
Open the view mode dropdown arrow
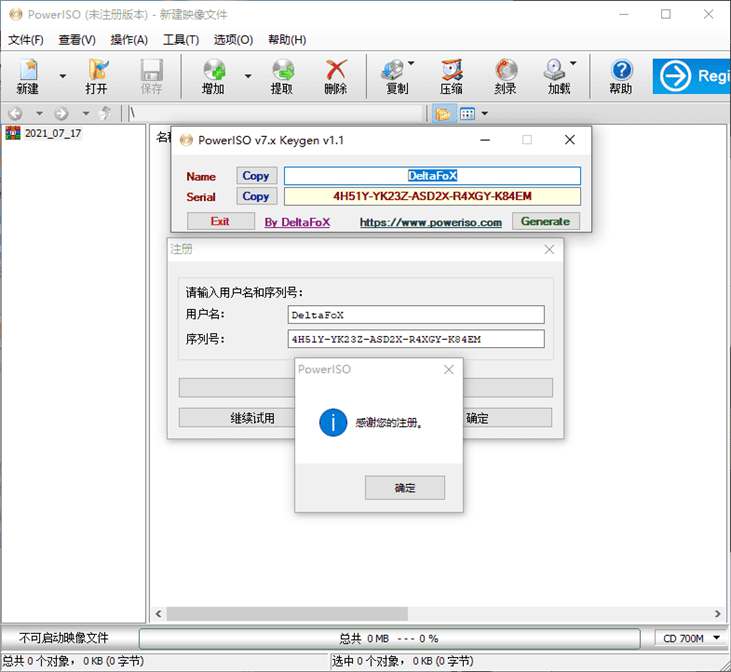(485, 114)
